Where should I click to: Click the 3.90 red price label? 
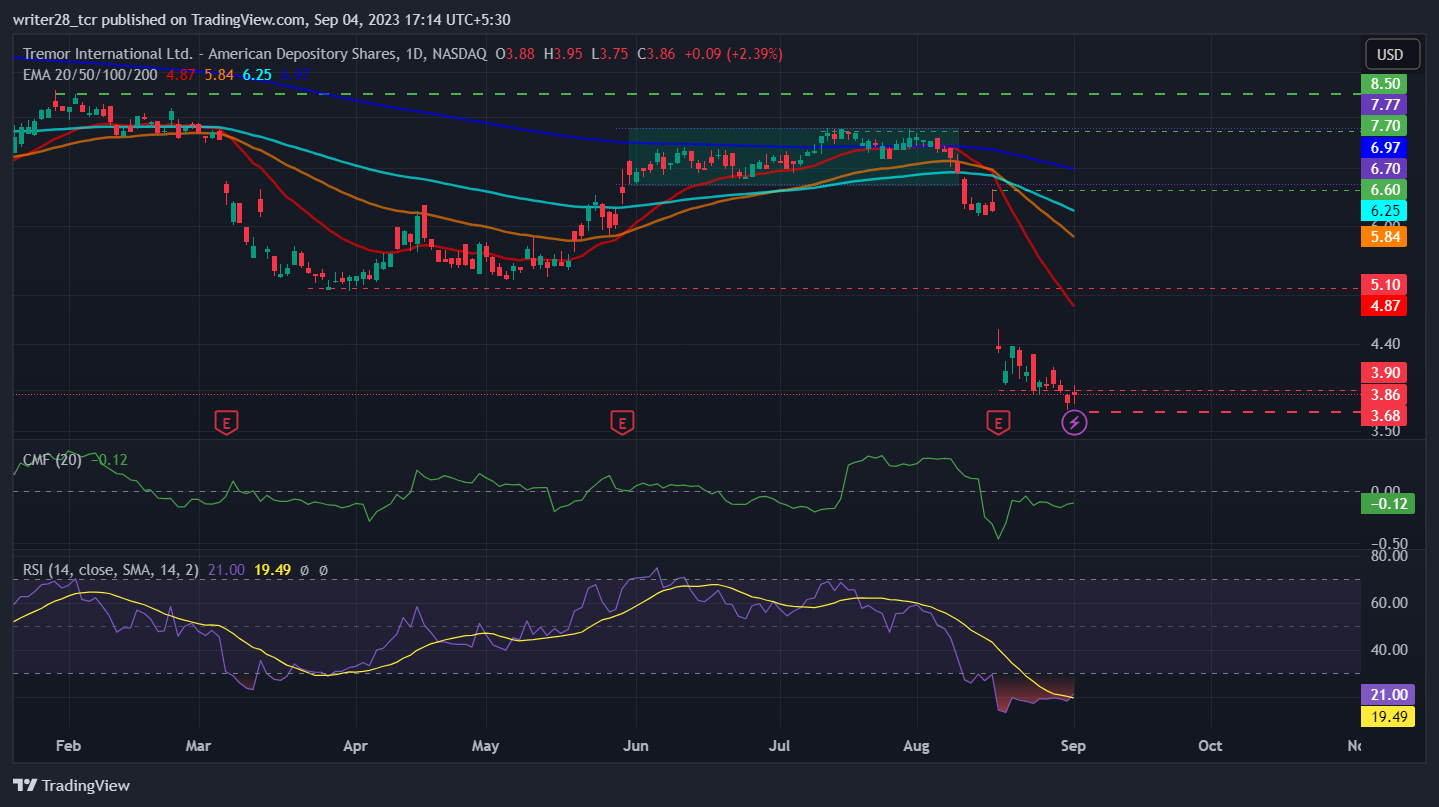[1385, 372]
